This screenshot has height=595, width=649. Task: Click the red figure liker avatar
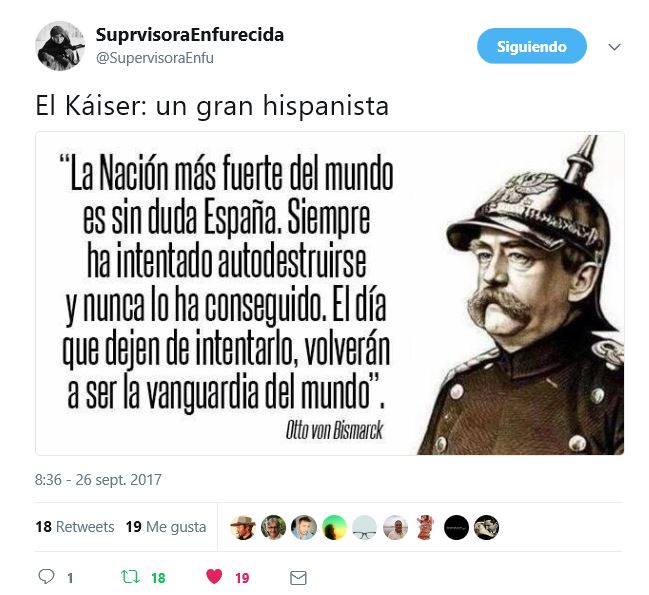pyautogui.click(x=425, y=528)
